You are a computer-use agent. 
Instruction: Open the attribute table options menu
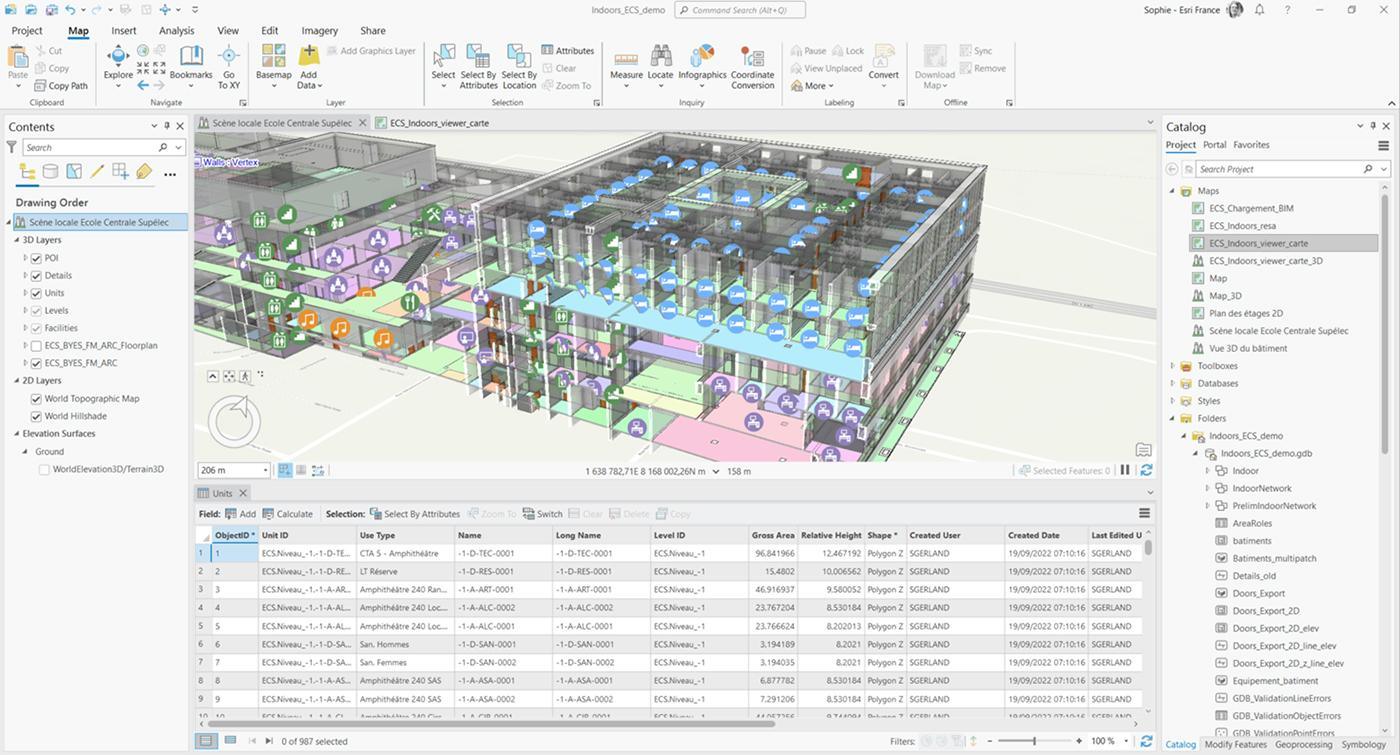coord(1144,514)
